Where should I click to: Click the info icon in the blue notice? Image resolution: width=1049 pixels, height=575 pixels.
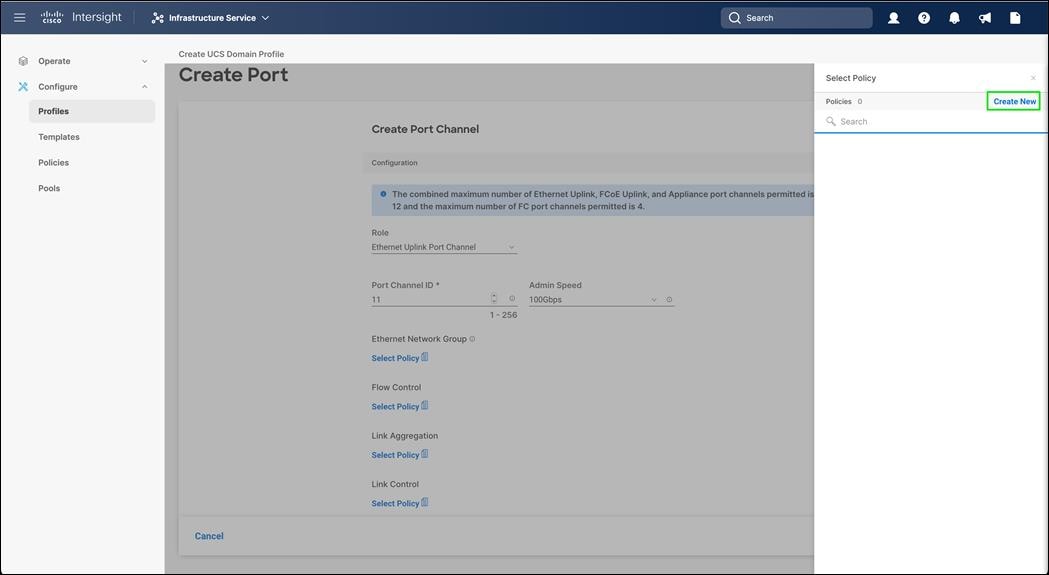[x=383, y=194]
